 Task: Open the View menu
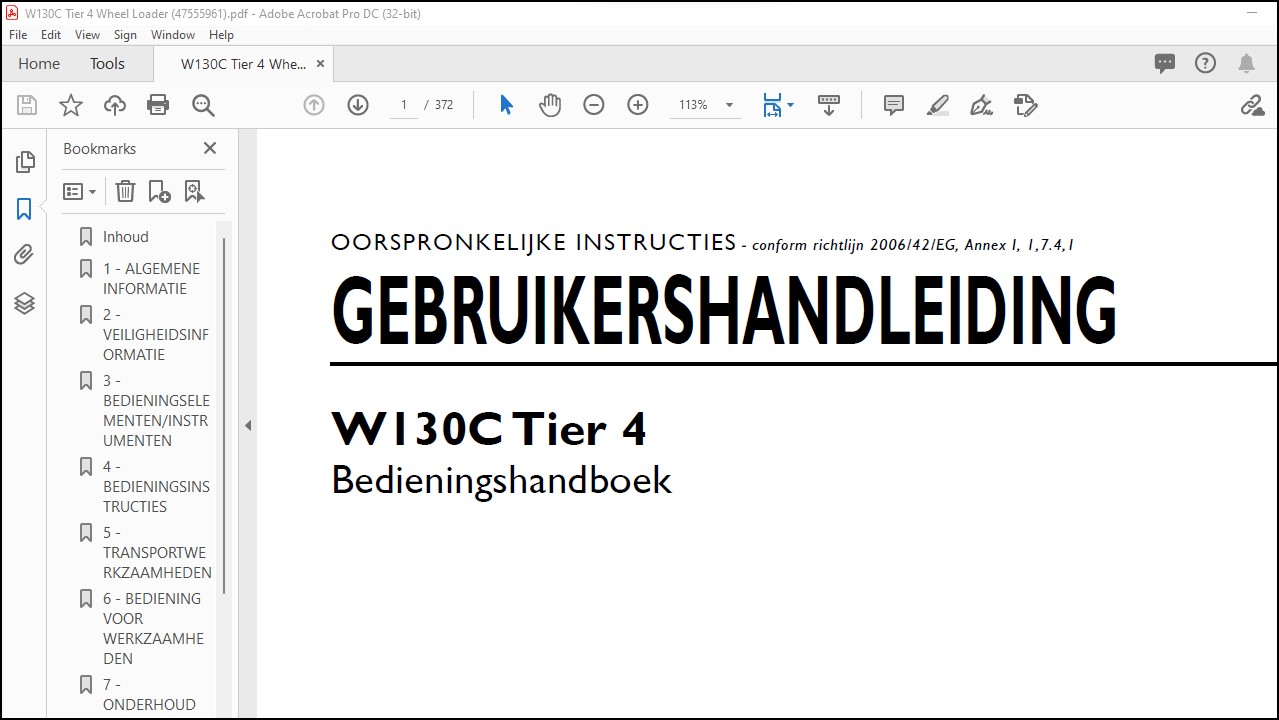click(x=87, y=34)
